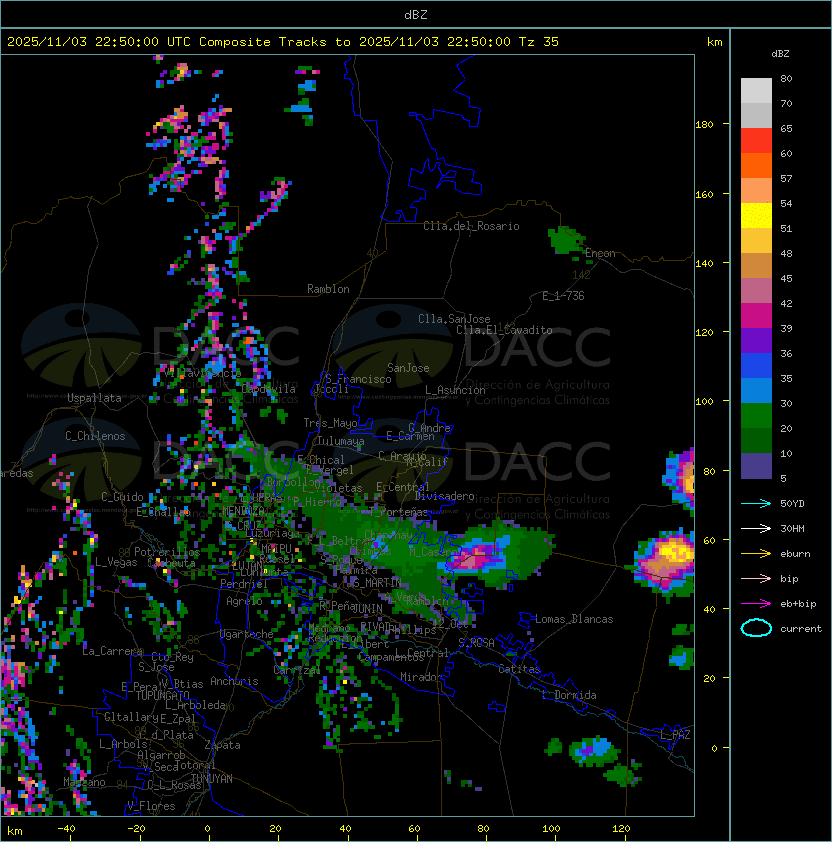Pick the dark green swatch between 20 and 10

(x=756, y=440)
